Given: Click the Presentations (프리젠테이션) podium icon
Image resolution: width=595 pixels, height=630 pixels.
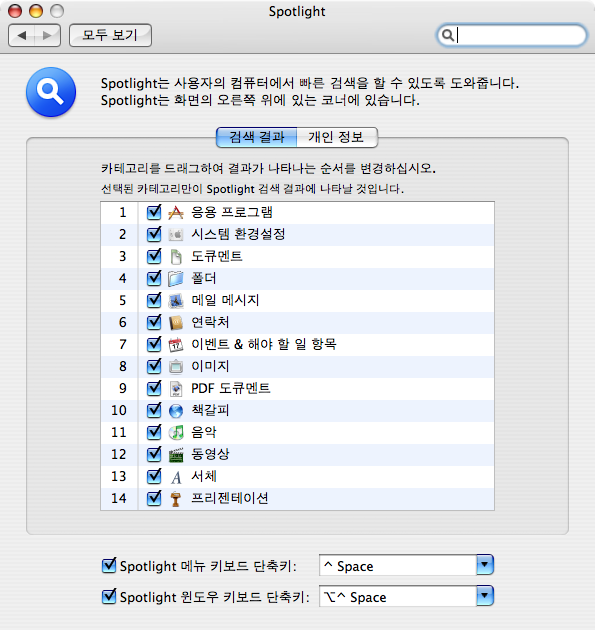Looking at the screenshot, I should pos(176,499).
